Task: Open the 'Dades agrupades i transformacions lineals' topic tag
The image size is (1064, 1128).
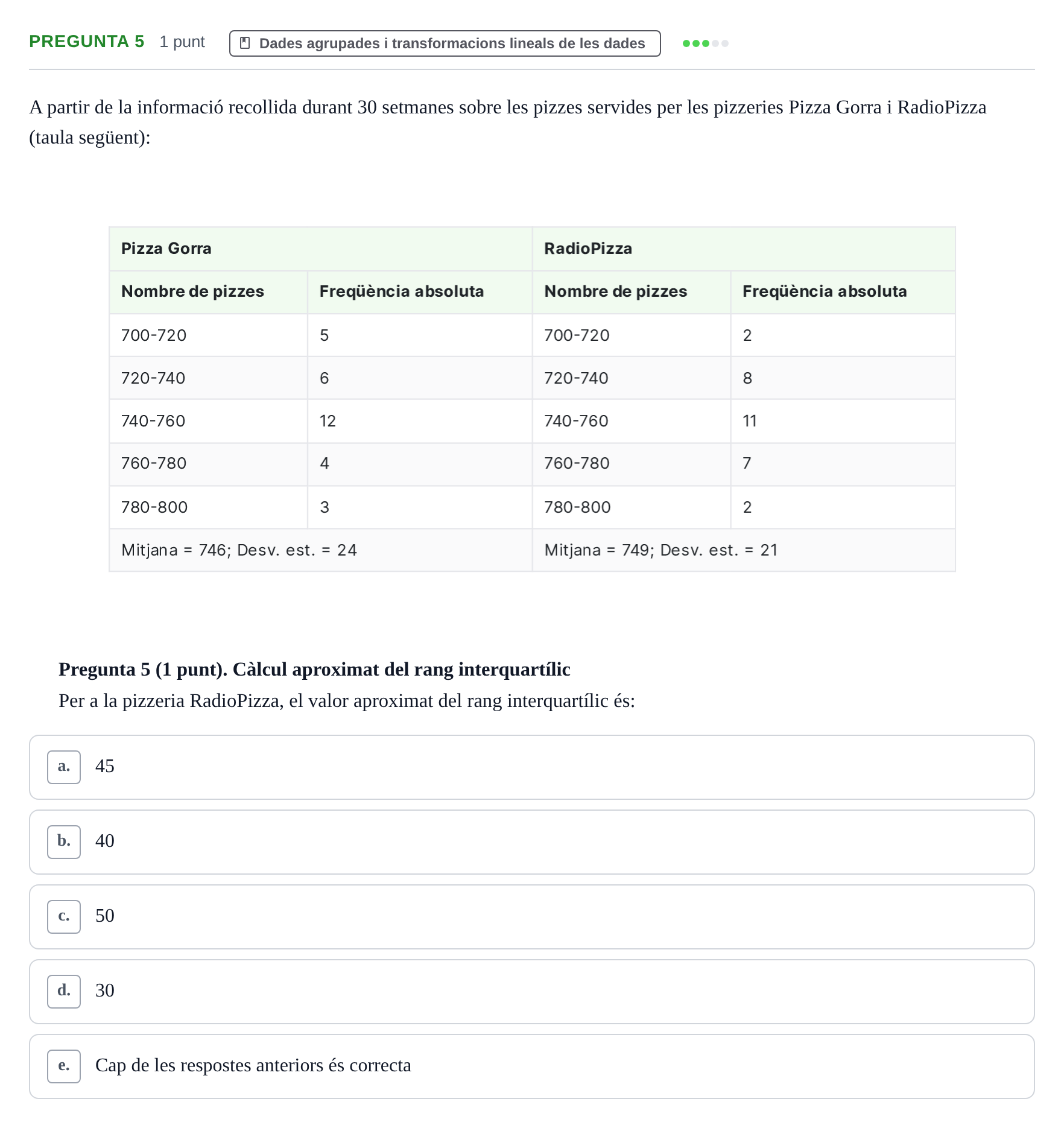Action: (x=445, y=43)
